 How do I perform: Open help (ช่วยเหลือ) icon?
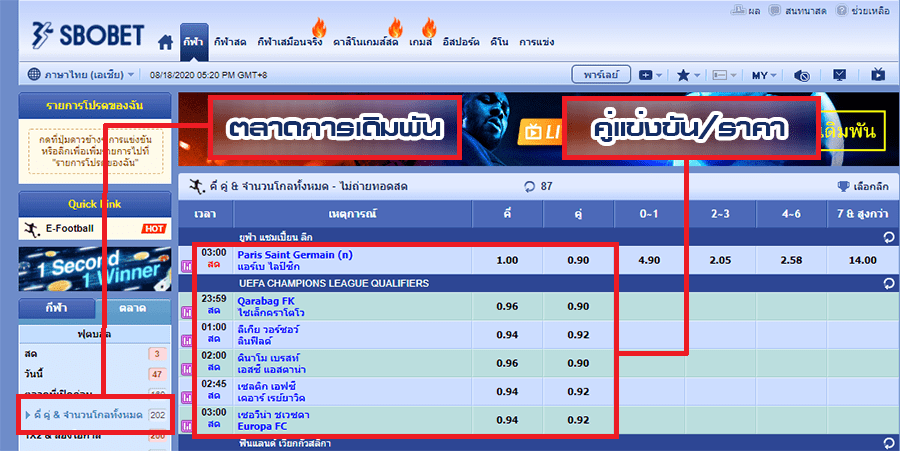click(x=842, y=10)
